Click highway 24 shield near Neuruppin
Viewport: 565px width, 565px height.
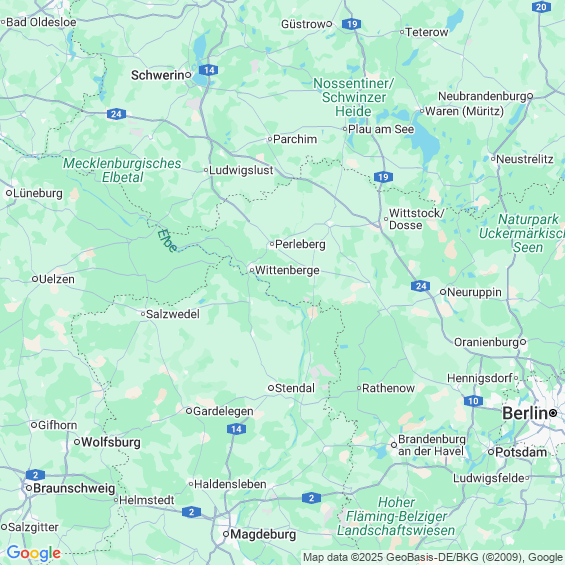coord(421,286)
